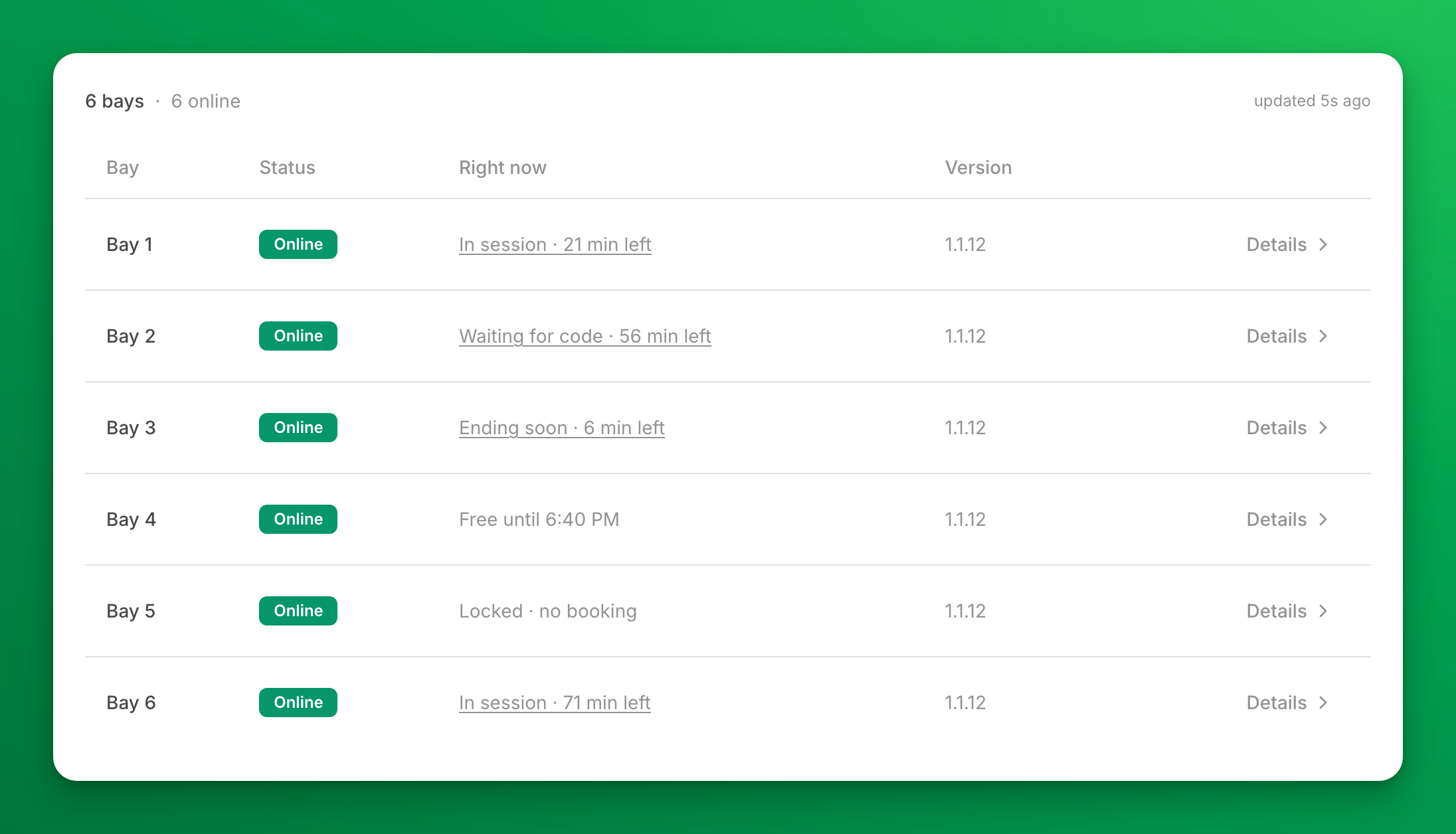Open the 'Waiting for code · 56 min left' link
This screenshot has width=1456, height=834.
(585, 336)
